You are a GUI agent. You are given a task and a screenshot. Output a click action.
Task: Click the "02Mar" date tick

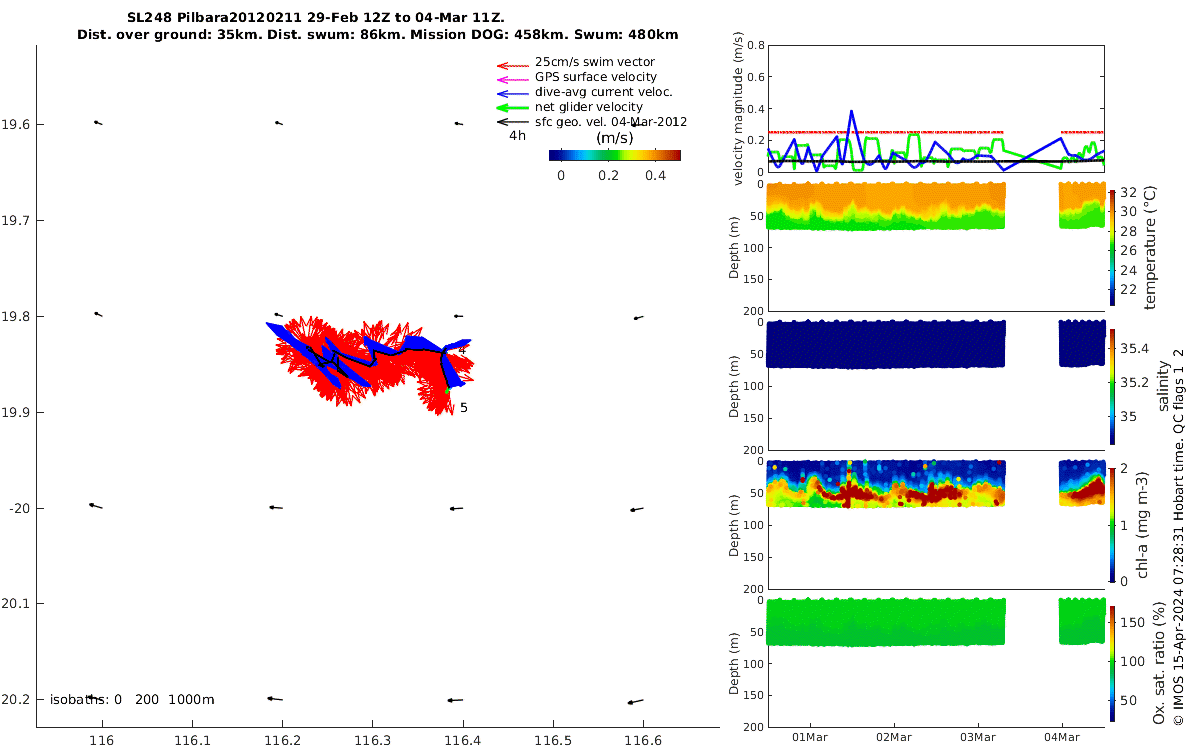click(894, 737)
